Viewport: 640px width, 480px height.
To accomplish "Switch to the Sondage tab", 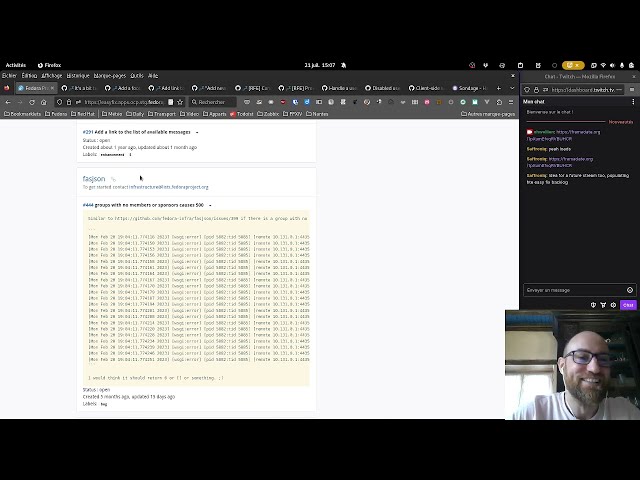I will tap(469, 88).
